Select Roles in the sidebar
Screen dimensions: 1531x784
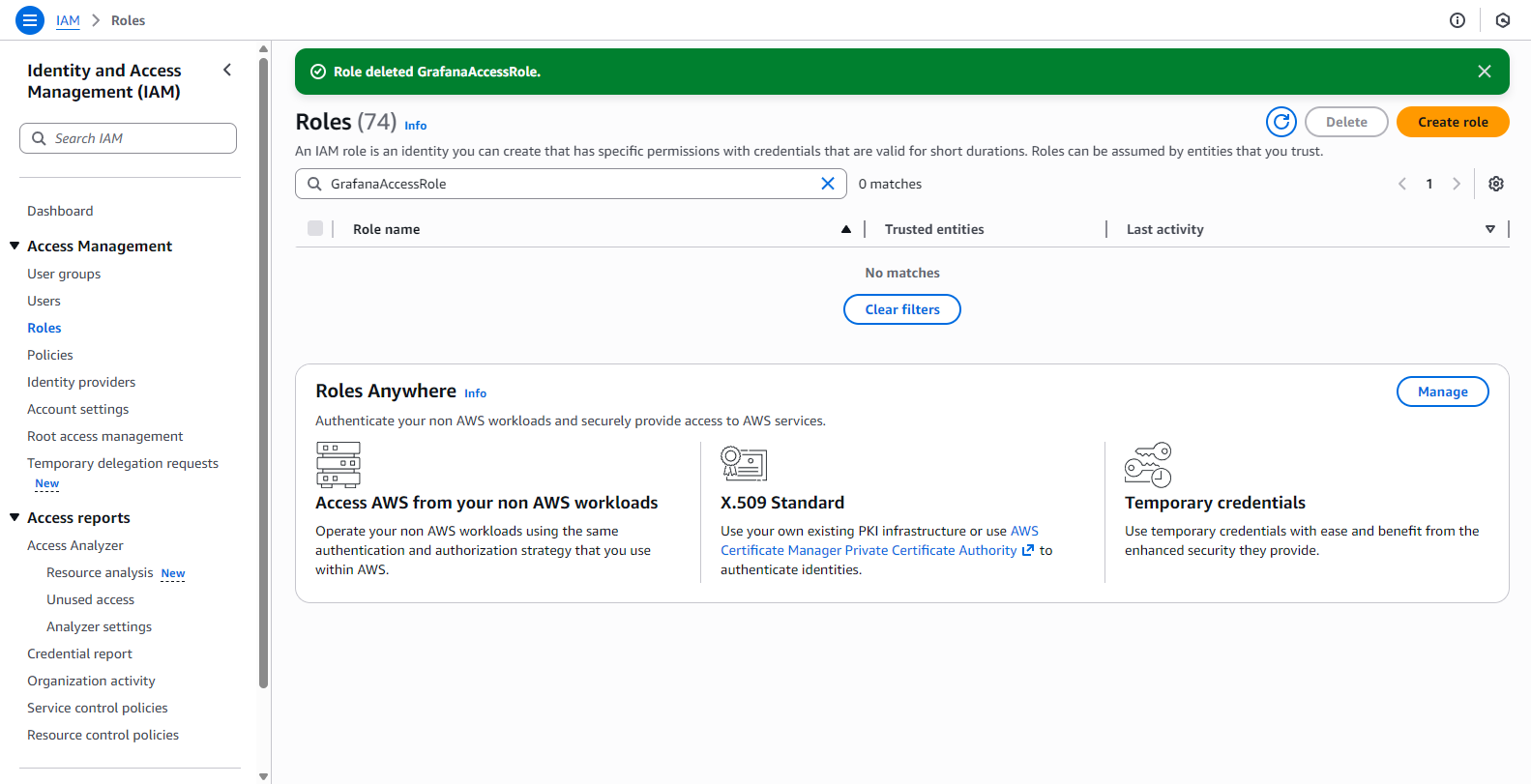pyautogui.click(x=44, y=328)
